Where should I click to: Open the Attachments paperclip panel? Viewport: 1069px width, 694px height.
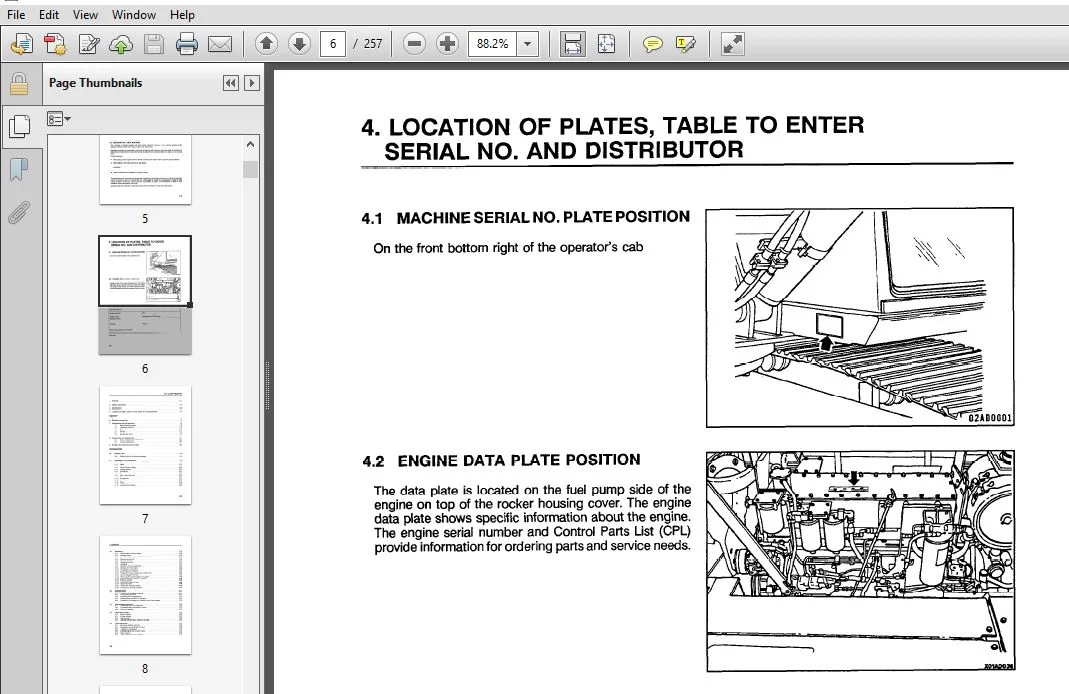[19, 213]
